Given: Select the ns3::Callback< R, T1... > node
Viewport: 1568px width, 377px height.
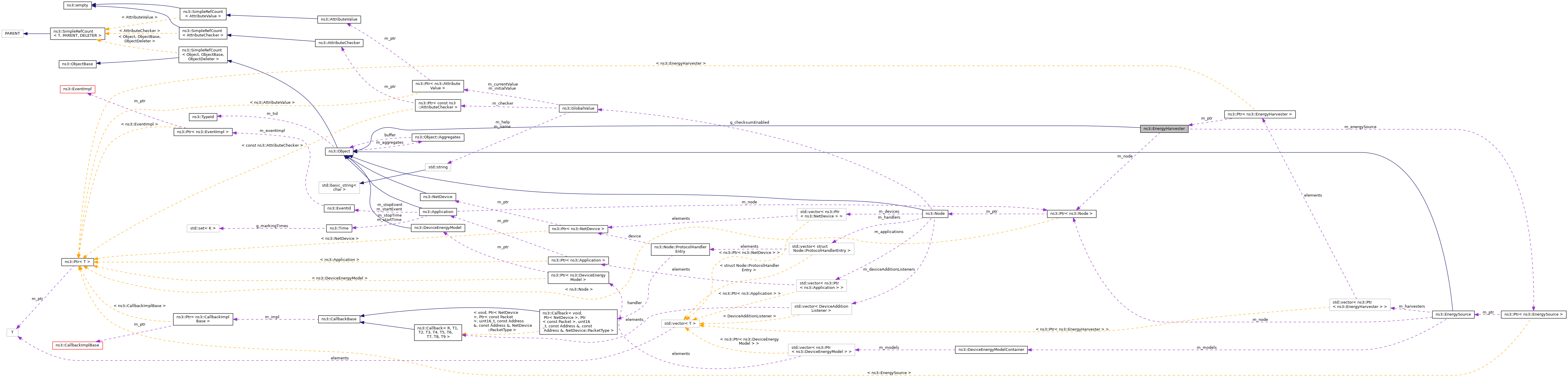Looking at the screenshot, I should tap(438, 333).
